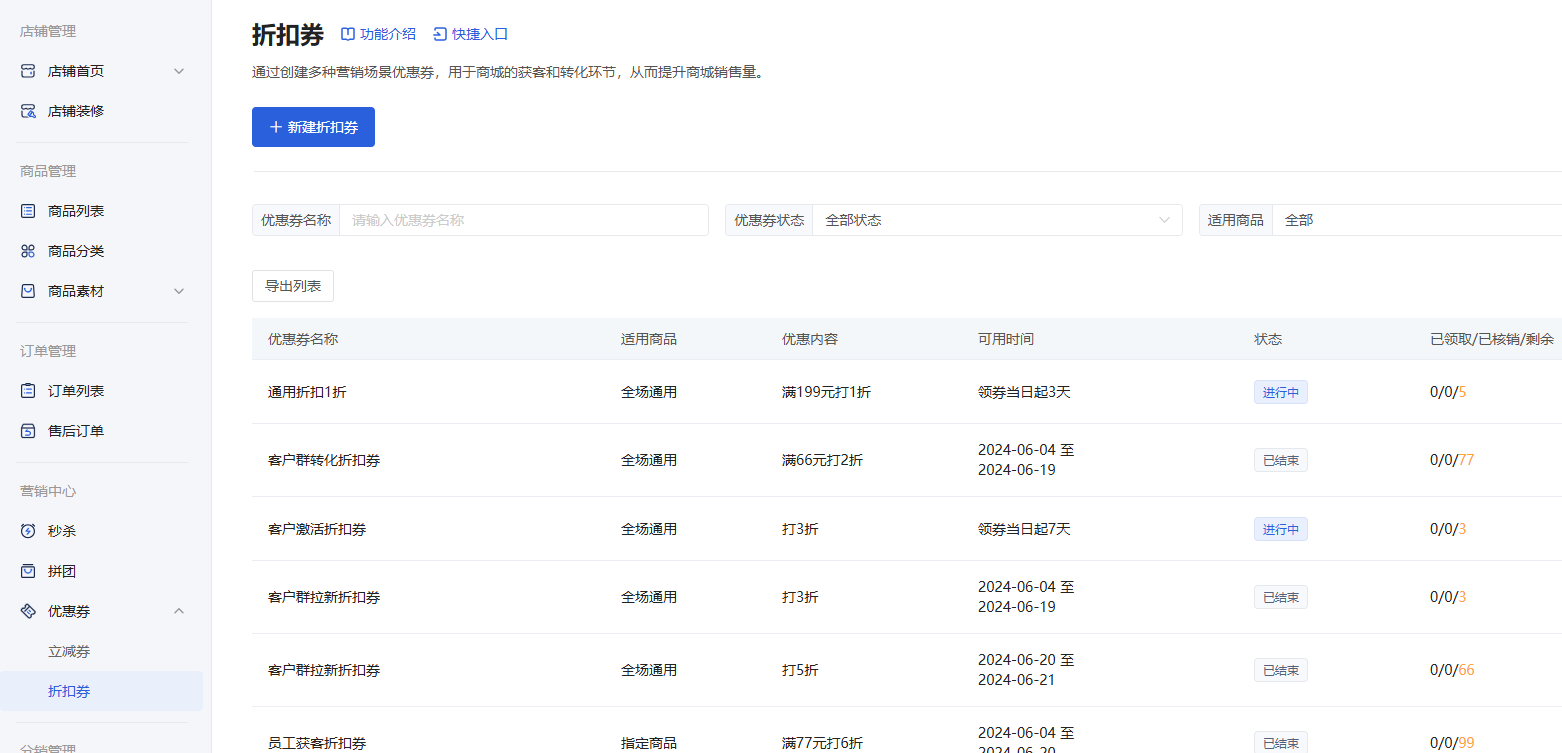1562x753 pixels.
Task: Click the 秒杀 clock icon
Action: 28,531
